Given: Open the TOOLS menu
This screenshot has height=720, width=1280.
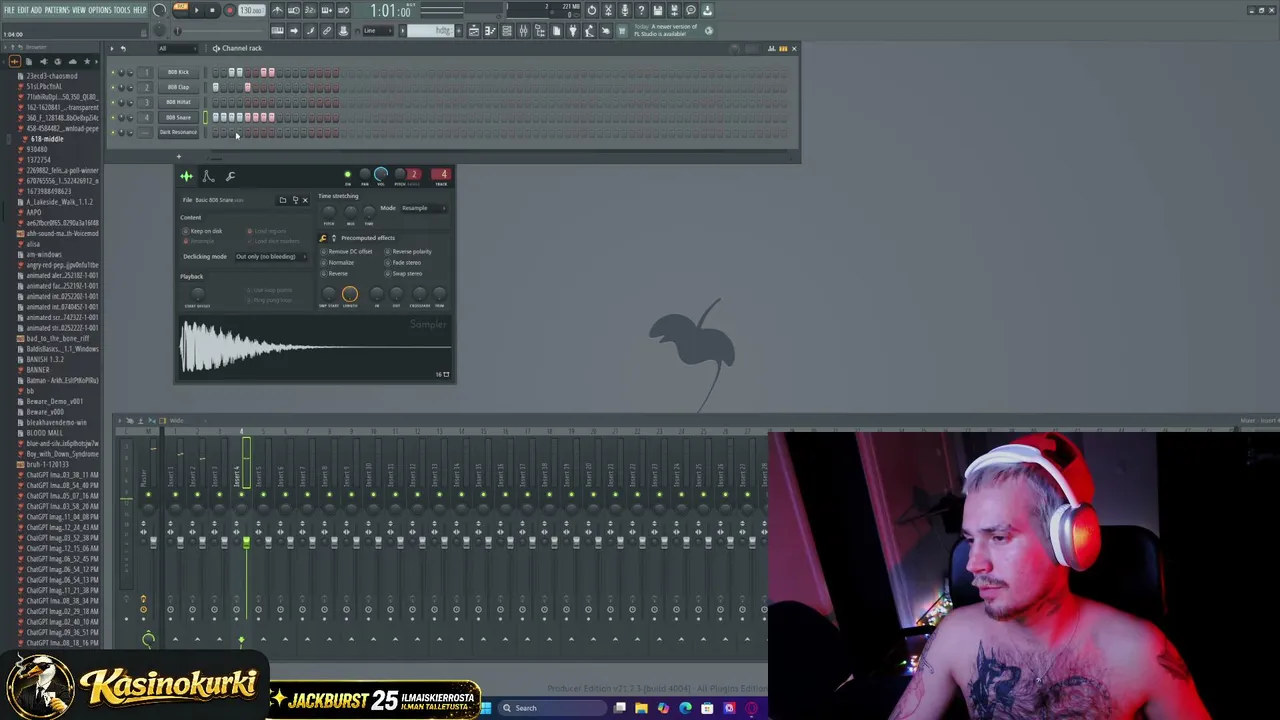Looking at the screenshot, I should pos(122,10).
